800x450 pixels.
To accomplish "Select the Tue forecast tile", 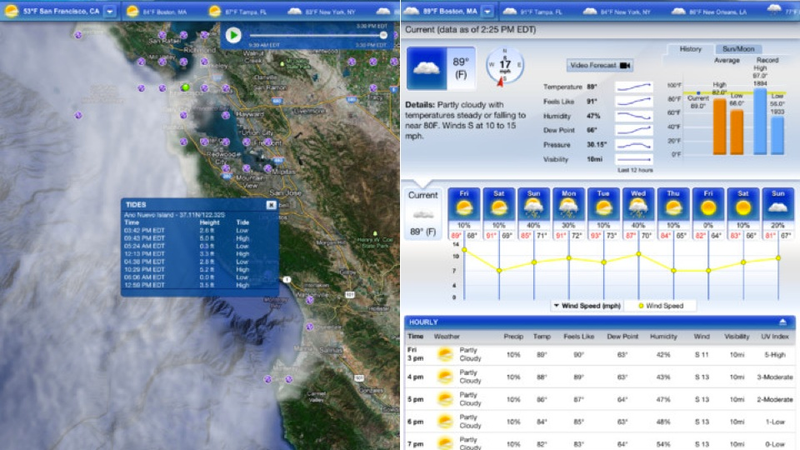I will point(604,214).
